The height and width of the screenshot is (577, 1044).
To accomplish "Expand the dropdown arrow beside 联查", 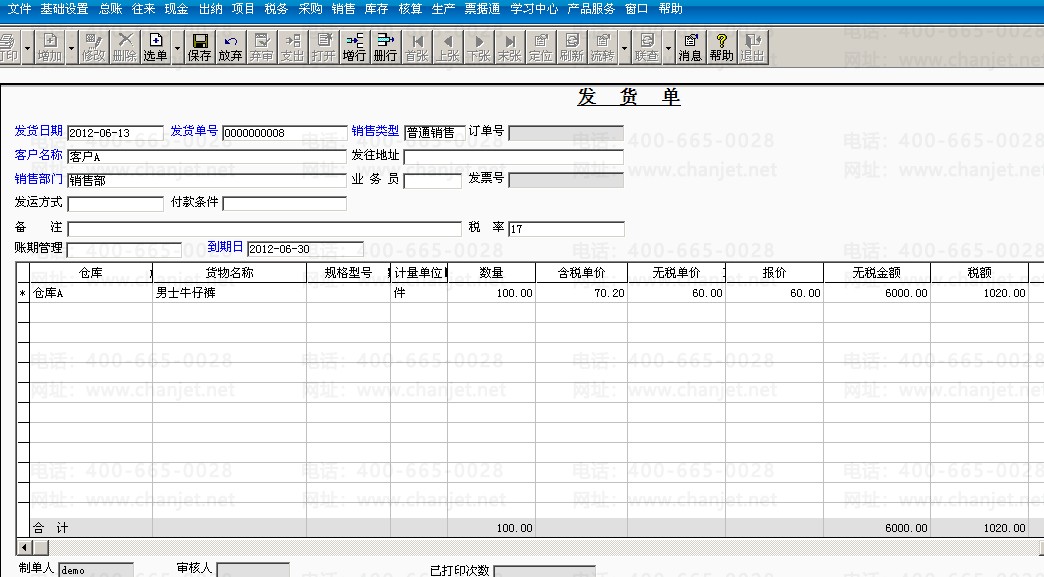I will pos(668,48).
